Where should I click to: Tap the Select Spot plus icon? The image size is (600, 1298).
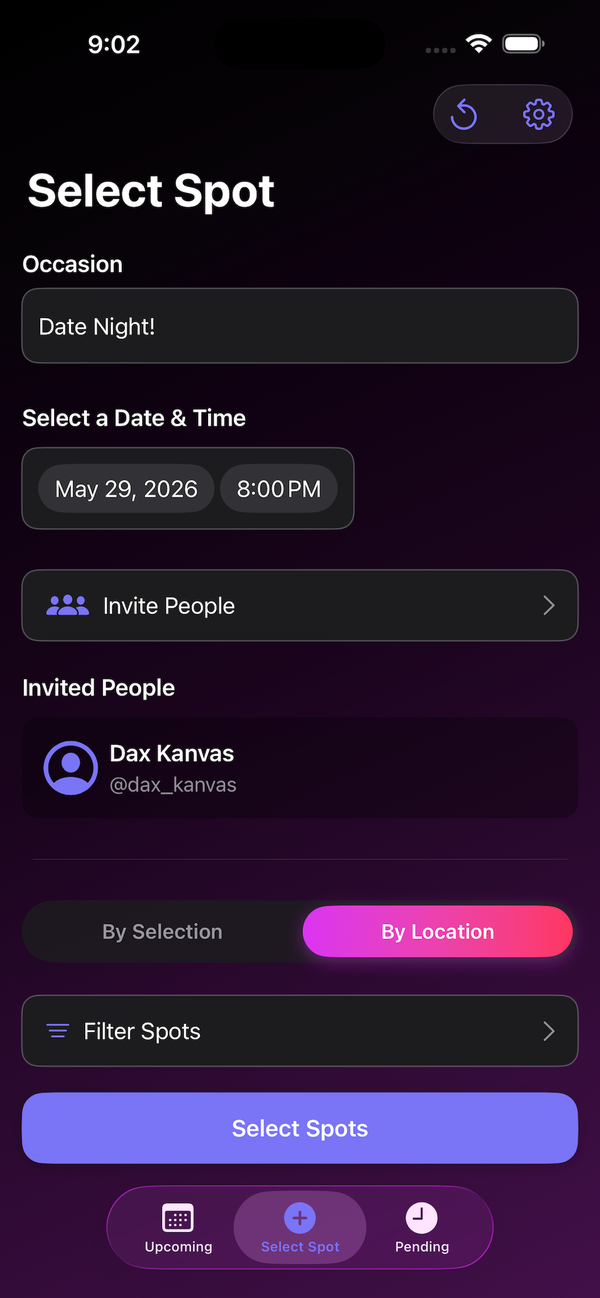300,1218
